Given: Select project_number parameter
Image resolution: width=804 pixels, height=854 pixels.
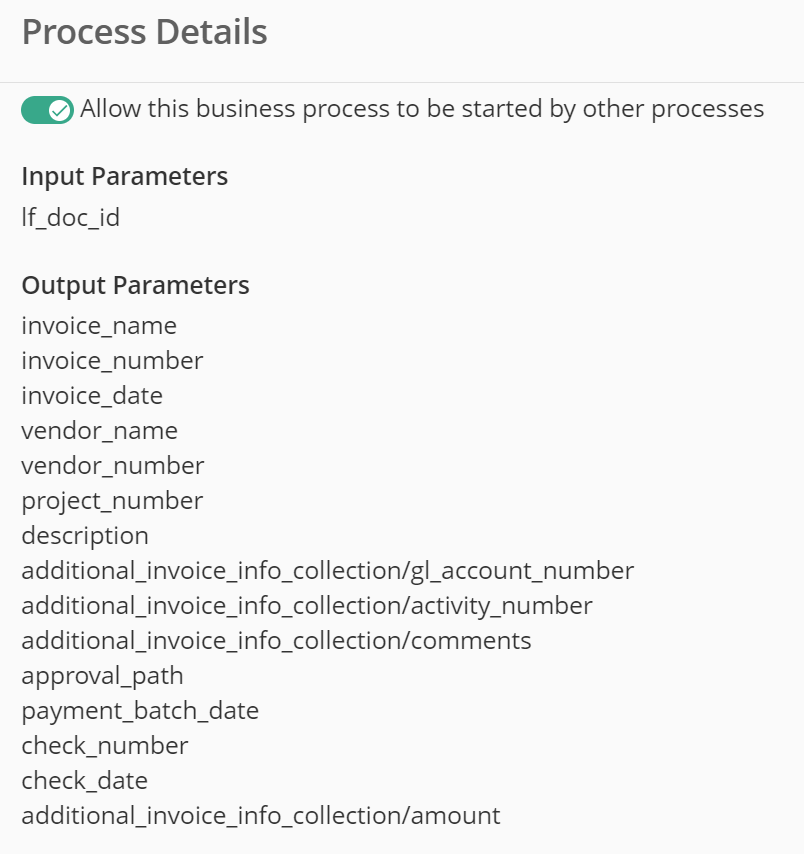Looking at the screenshot, I should tap(112, 501).
